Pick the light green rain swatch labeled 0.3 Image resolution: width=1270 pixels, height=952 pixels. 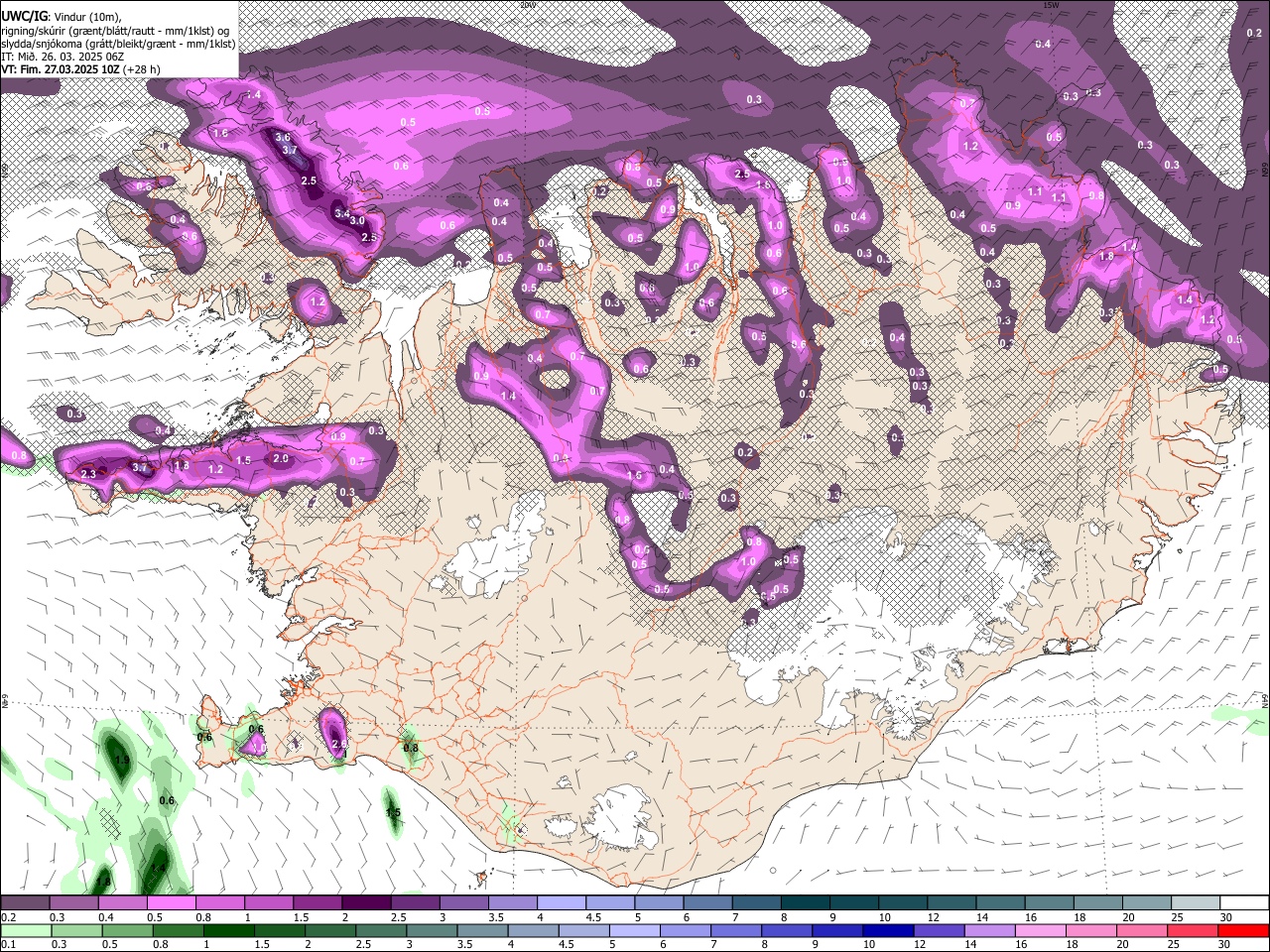click(75, 930)
